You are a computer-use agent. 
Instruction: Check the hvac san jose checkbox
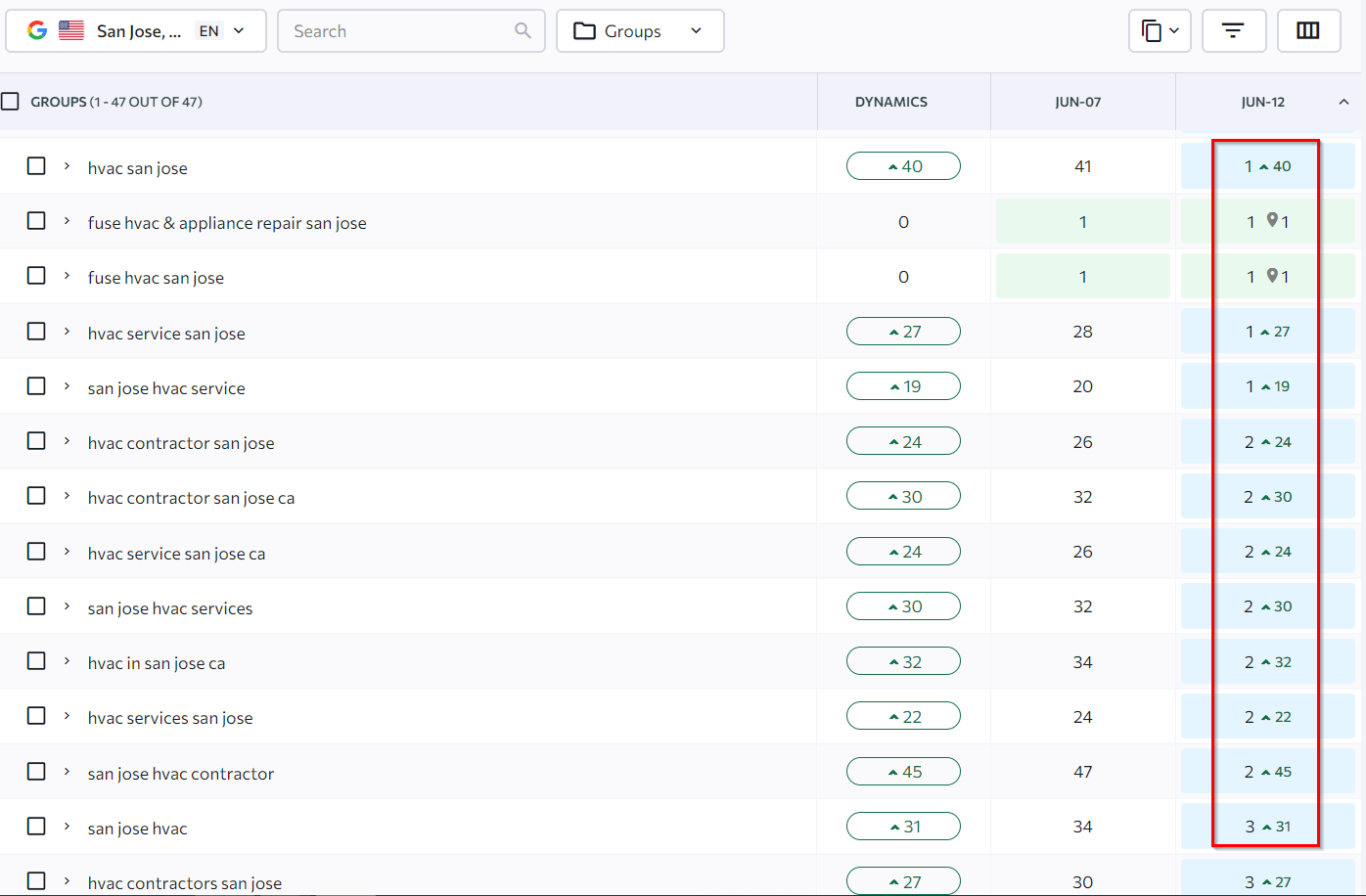pyautogui.click(x=36, y=166)
